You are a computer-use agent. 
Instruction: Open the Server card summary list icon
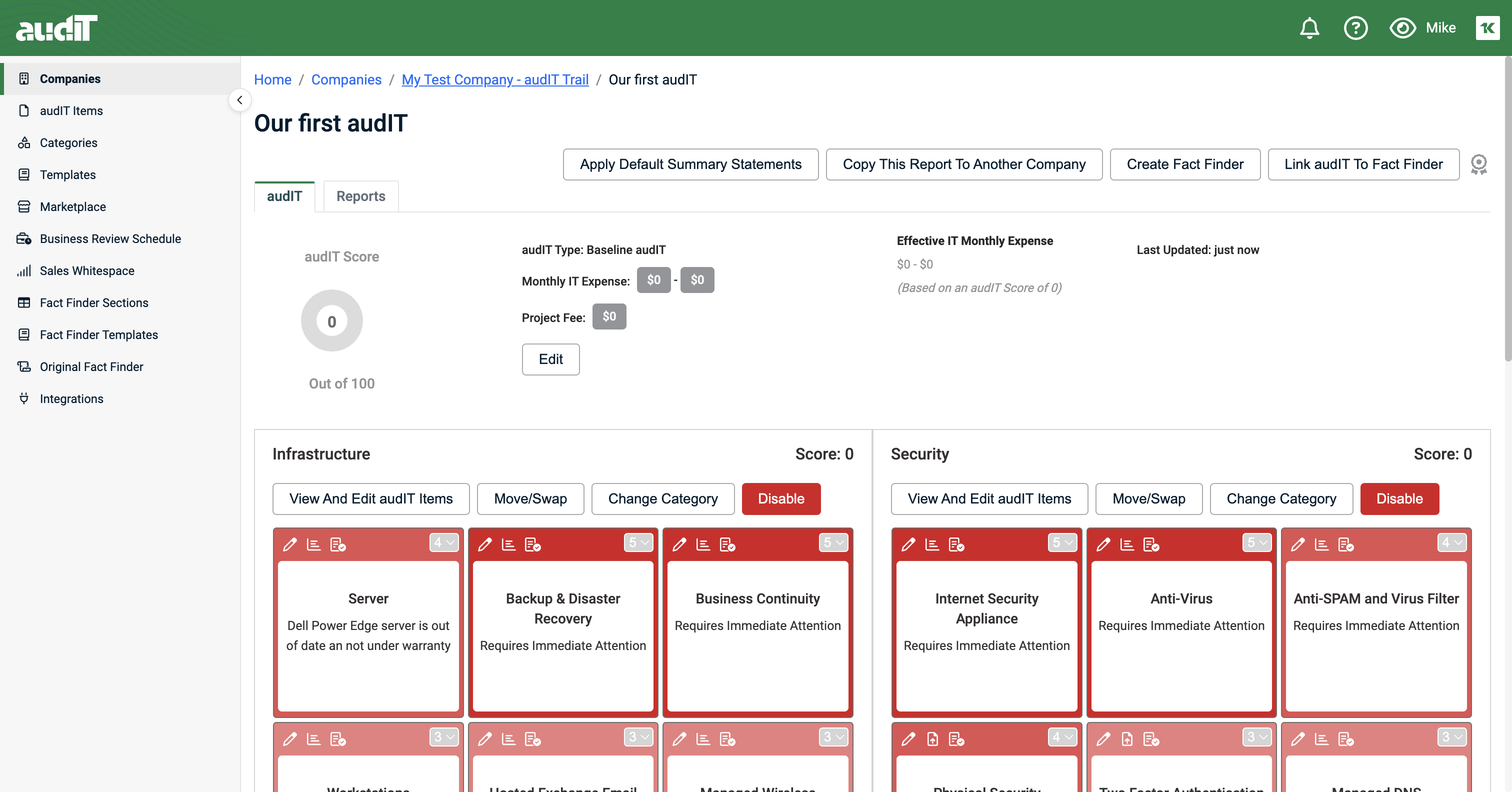click(x=314, y=544)
